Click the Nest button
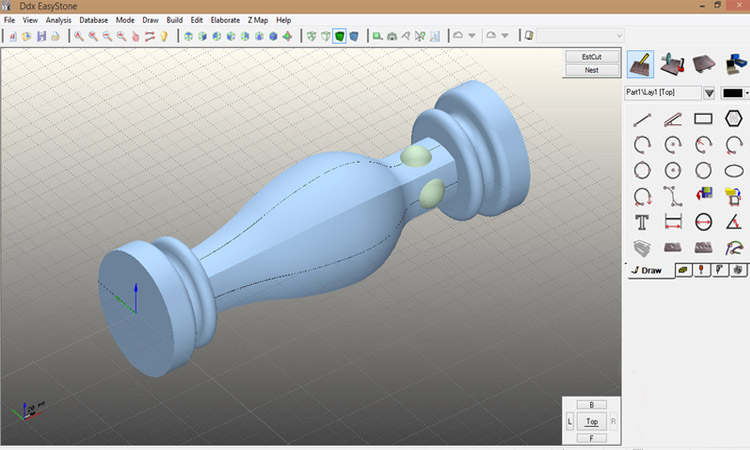 pos(592,70)
